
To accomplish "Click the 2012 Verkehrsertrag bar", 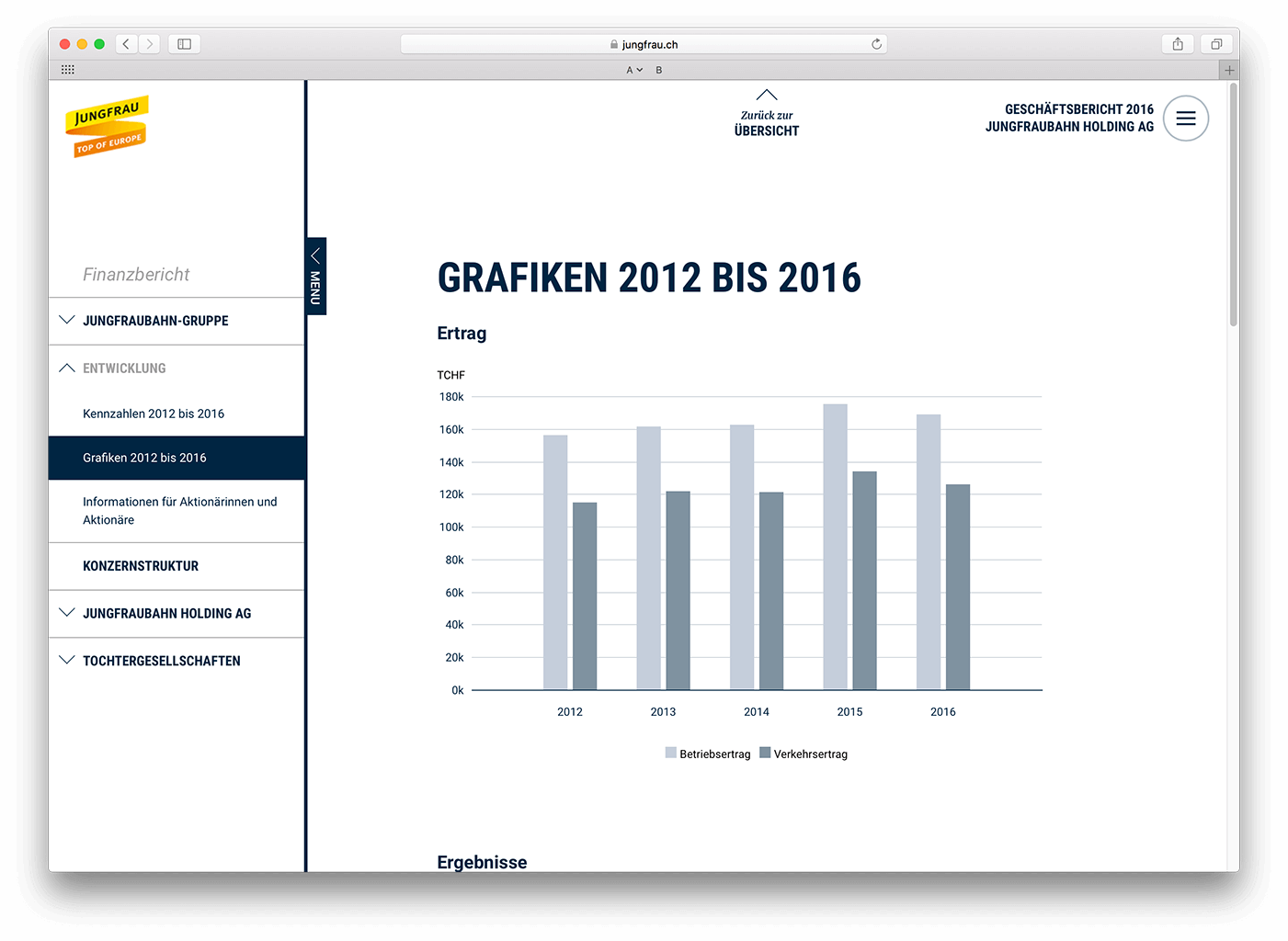I will (x=585, y=596).
